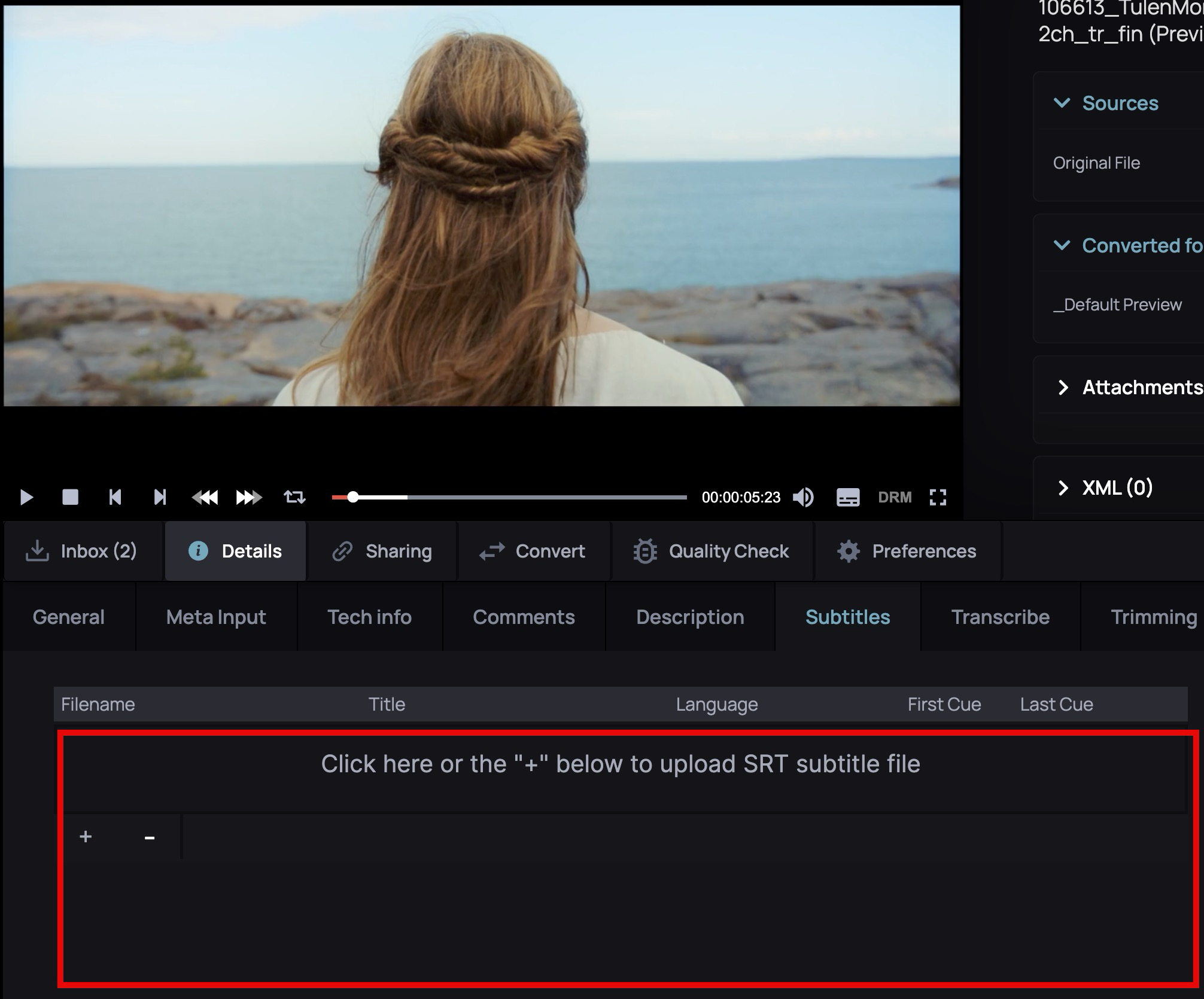
Task: Toggle DRM in the player bar
Action: 895,497
